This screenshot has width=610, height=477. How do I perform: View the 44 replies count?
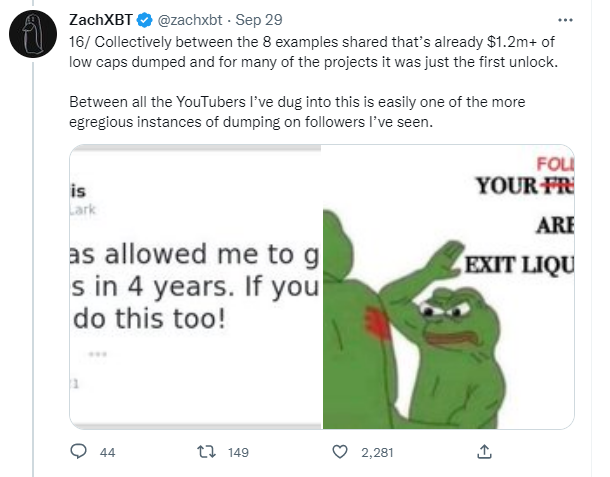click(x=108, y=452)
